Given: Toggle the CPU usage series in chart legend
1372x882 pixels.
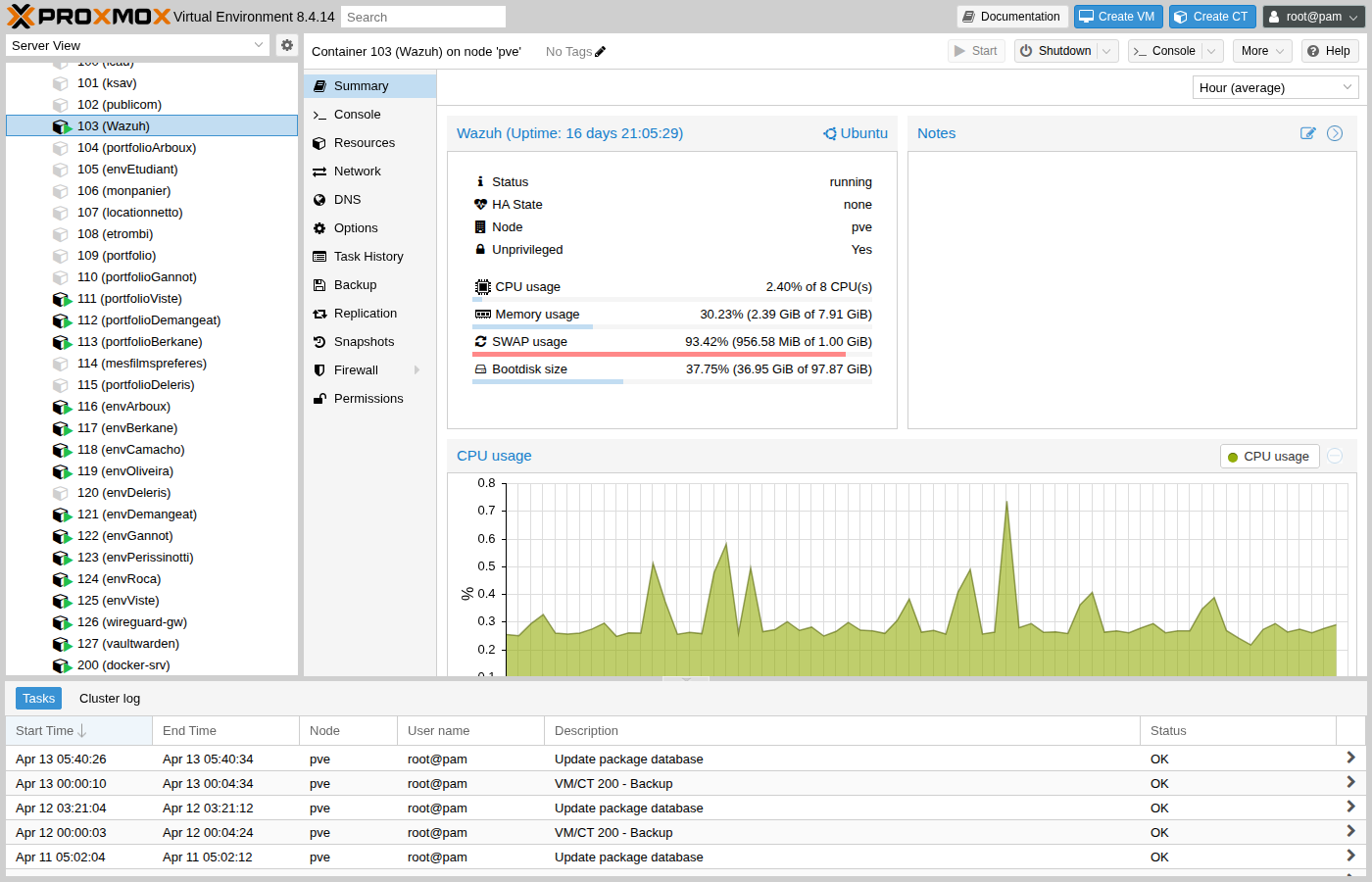Looking at the screenshot, I should tap(1269, 457).
